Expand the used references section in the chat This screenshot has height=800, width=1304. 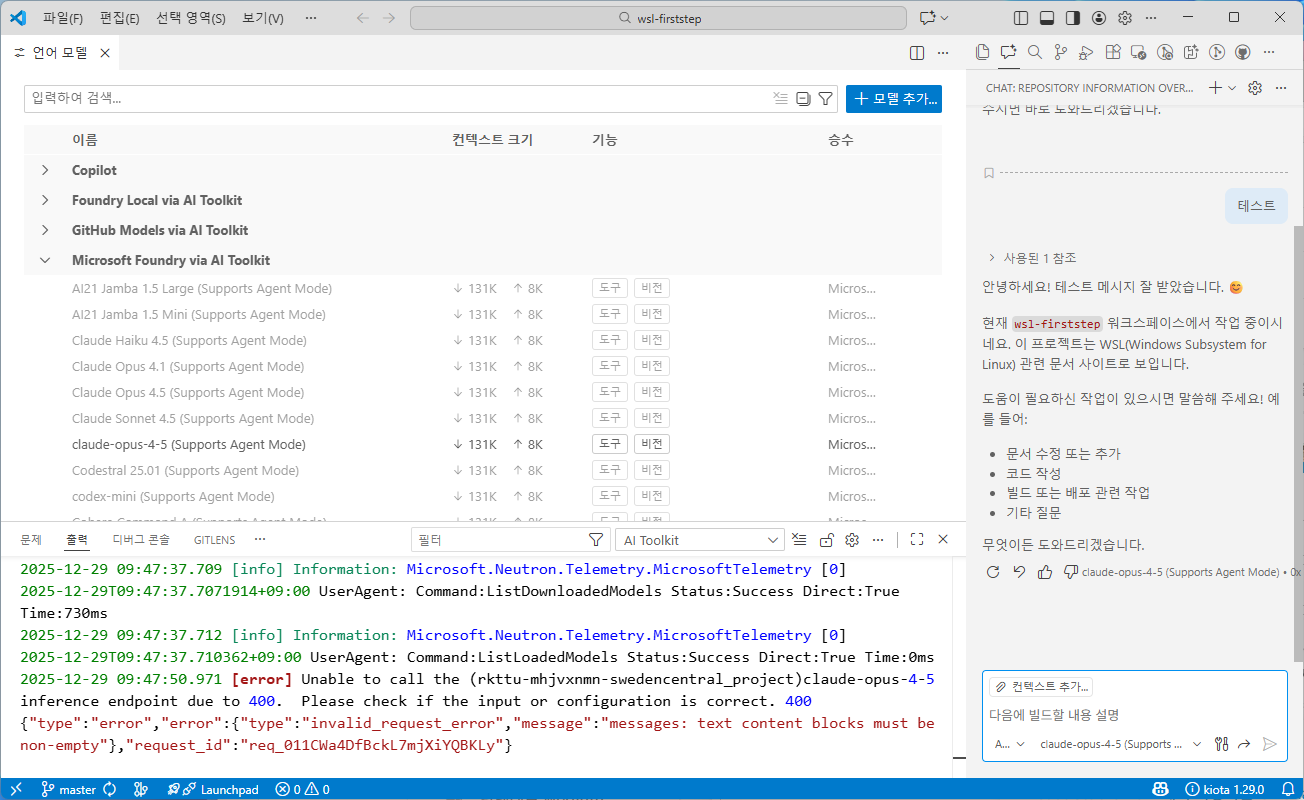(1032, 257)
